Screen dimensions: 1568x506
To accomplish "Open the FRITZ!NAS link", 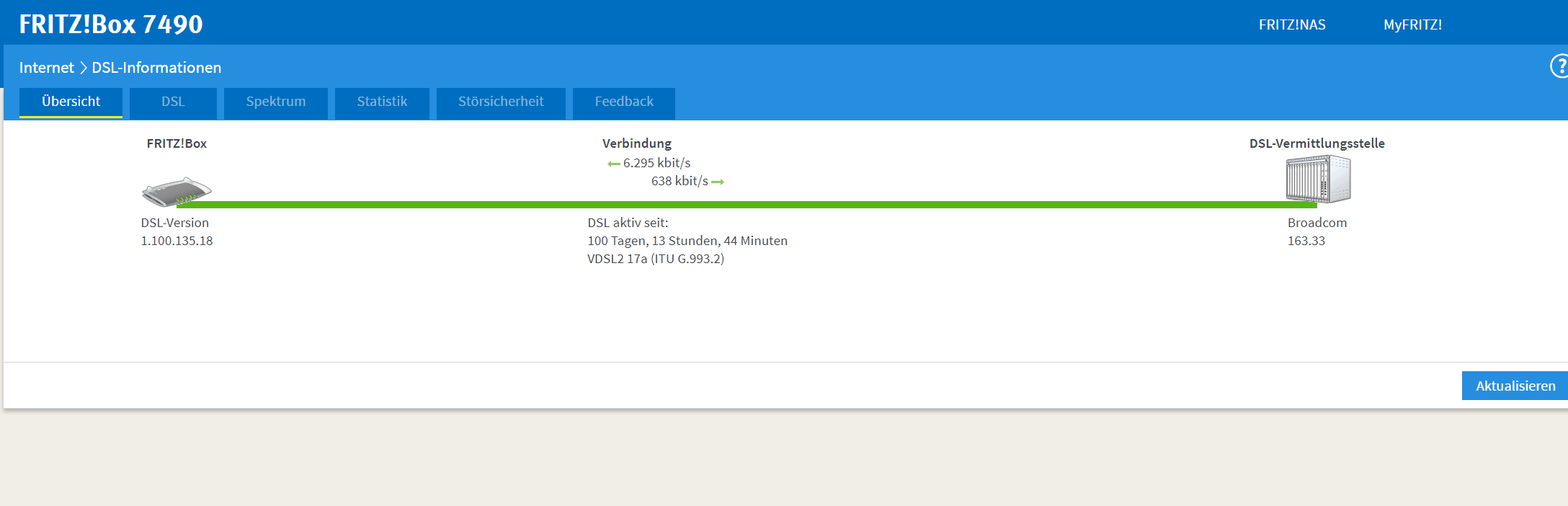I will click(1292, 25).
